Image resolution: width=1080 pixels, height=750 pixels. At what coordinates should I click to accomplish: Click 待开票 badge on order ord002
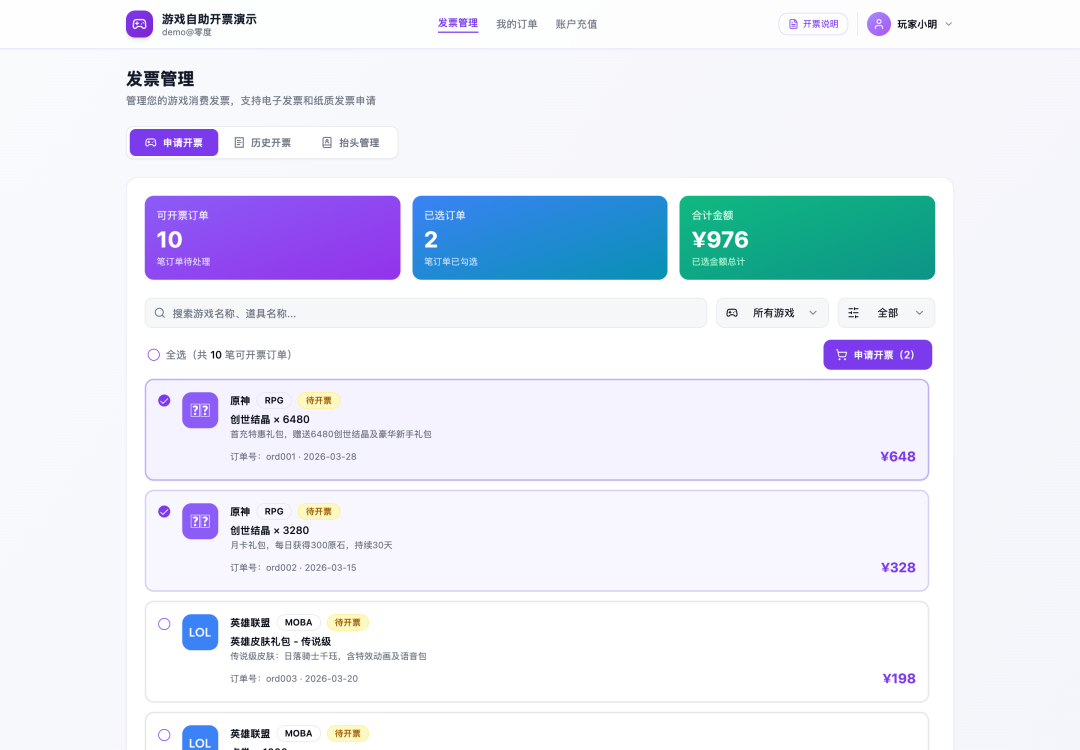pos(318,512)
